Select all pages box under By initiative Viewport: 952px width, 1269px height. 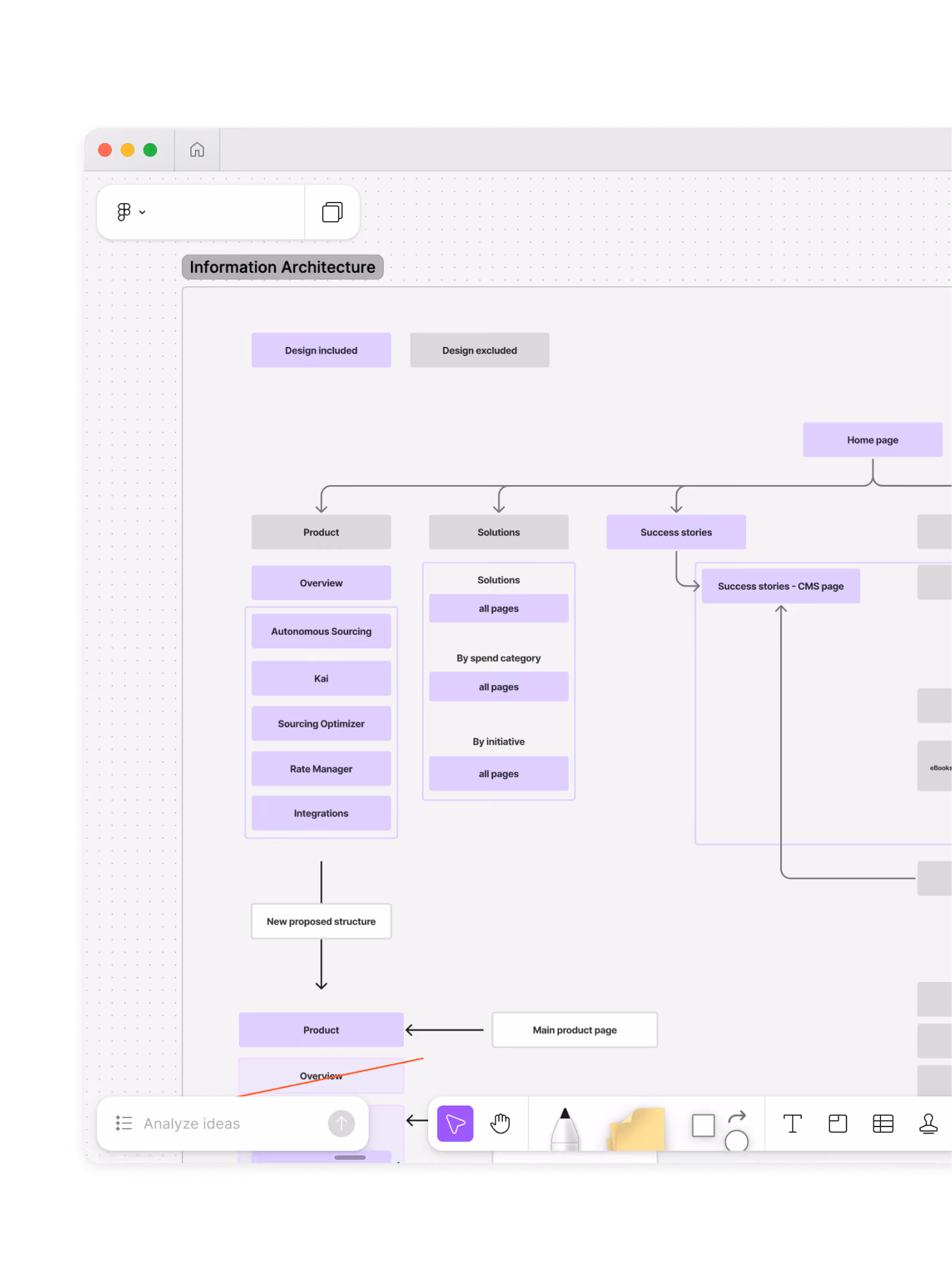pos(498,773)
